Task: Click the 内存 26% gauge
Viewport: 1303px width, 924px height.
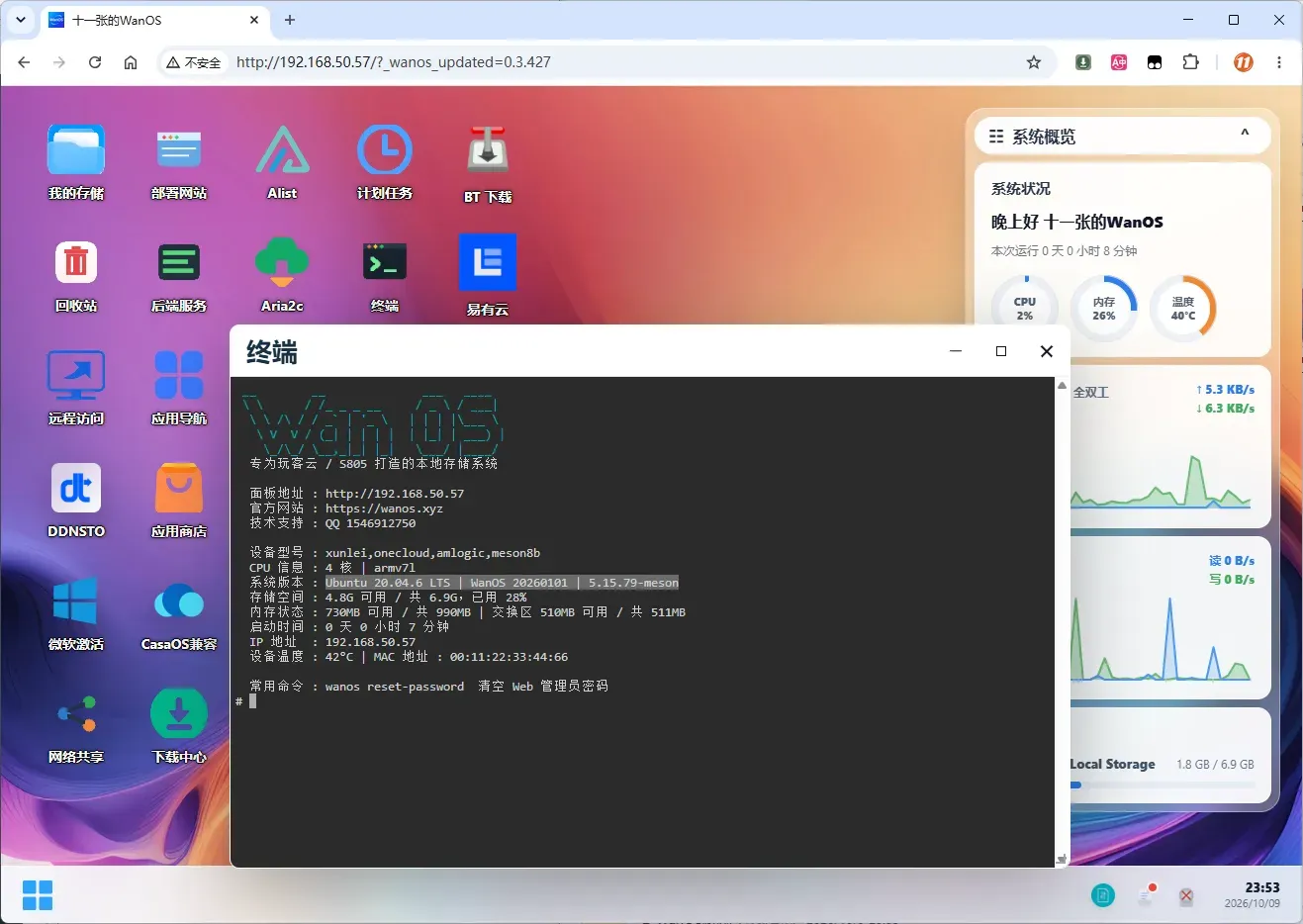Action: pos(1104,309)
